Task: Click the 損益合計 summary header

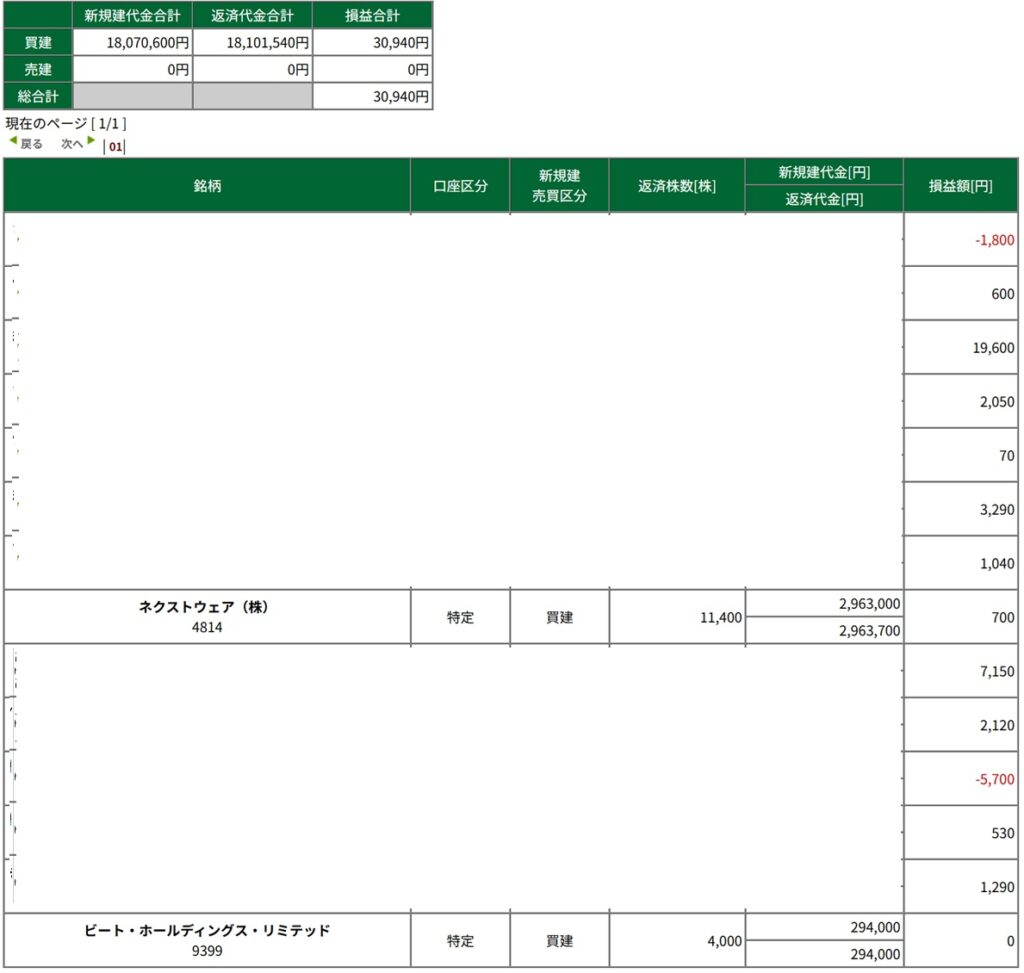Action: (x=372, y=15)
